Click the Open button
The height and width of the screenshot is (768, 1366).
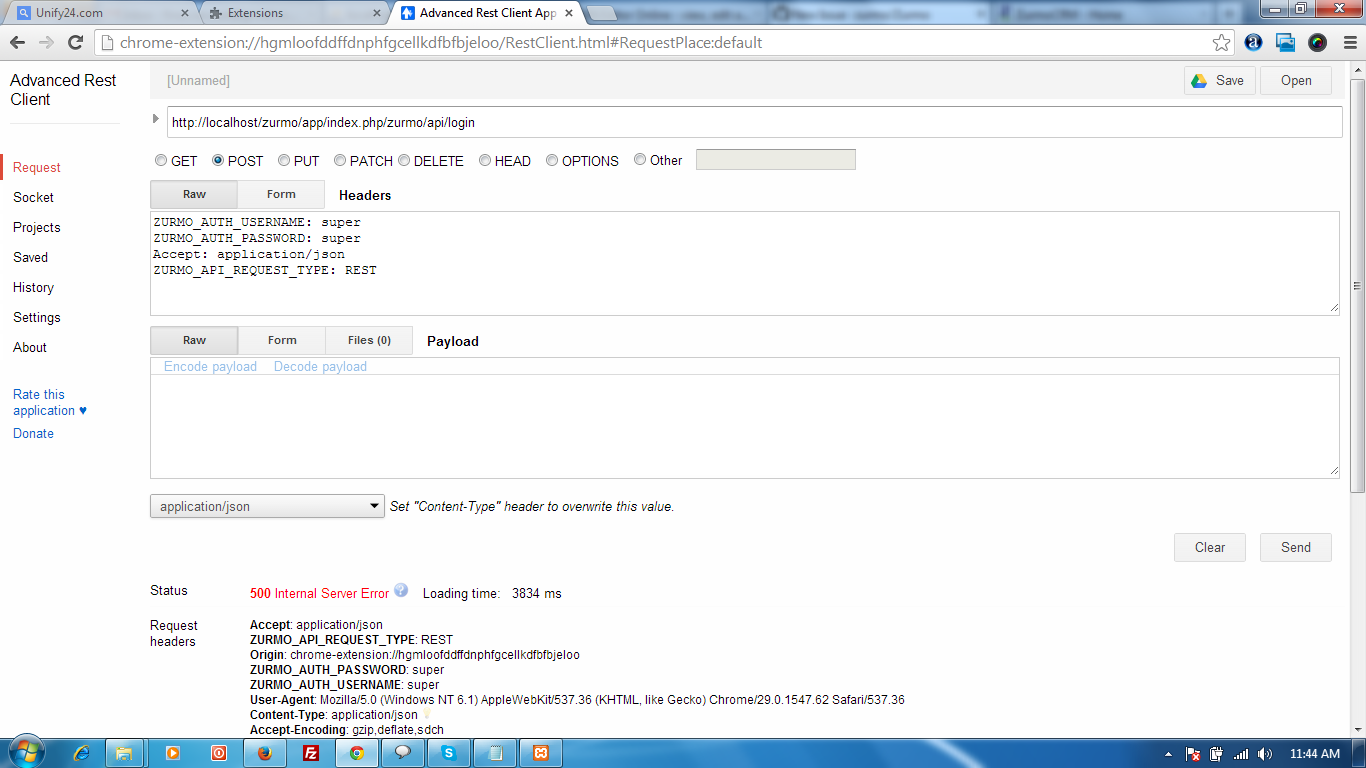(1296, 81)
